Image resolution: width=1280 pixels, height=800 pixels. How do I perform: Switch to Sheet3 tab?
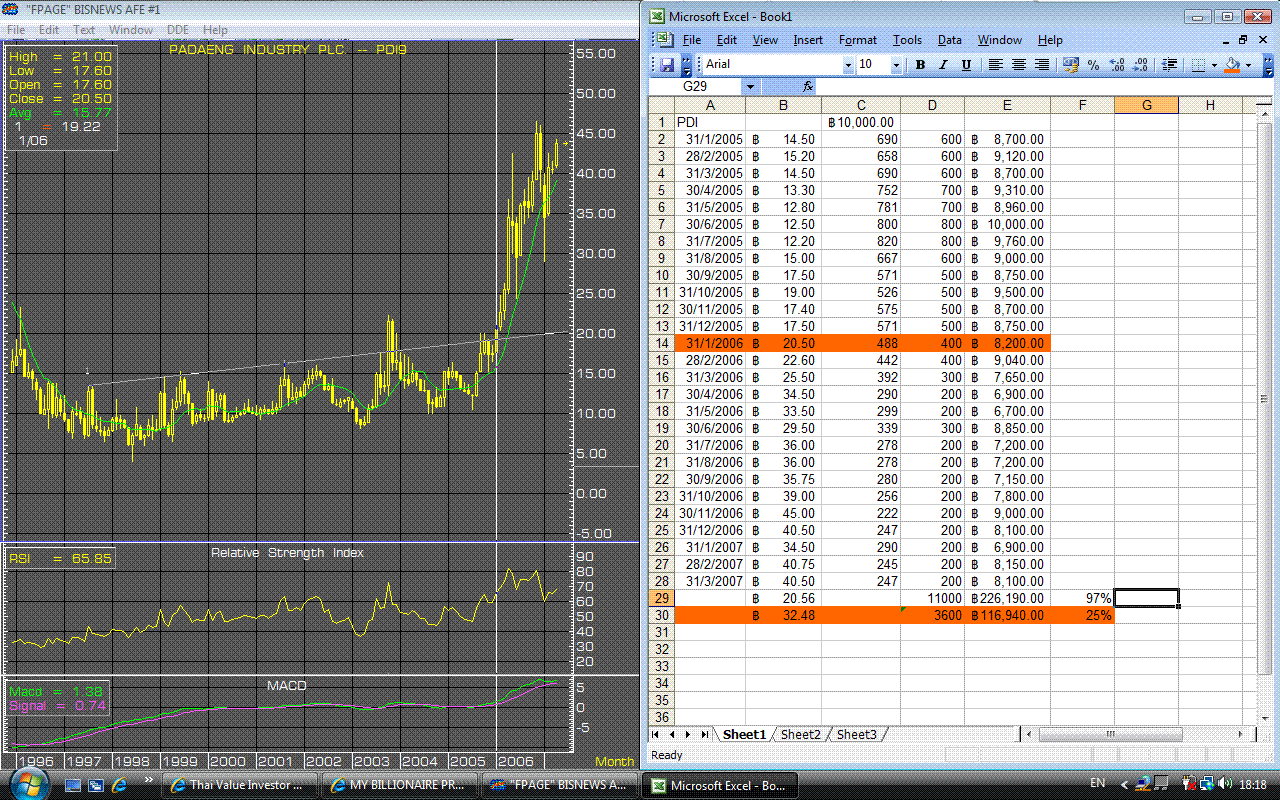click(x=856, y=734)
